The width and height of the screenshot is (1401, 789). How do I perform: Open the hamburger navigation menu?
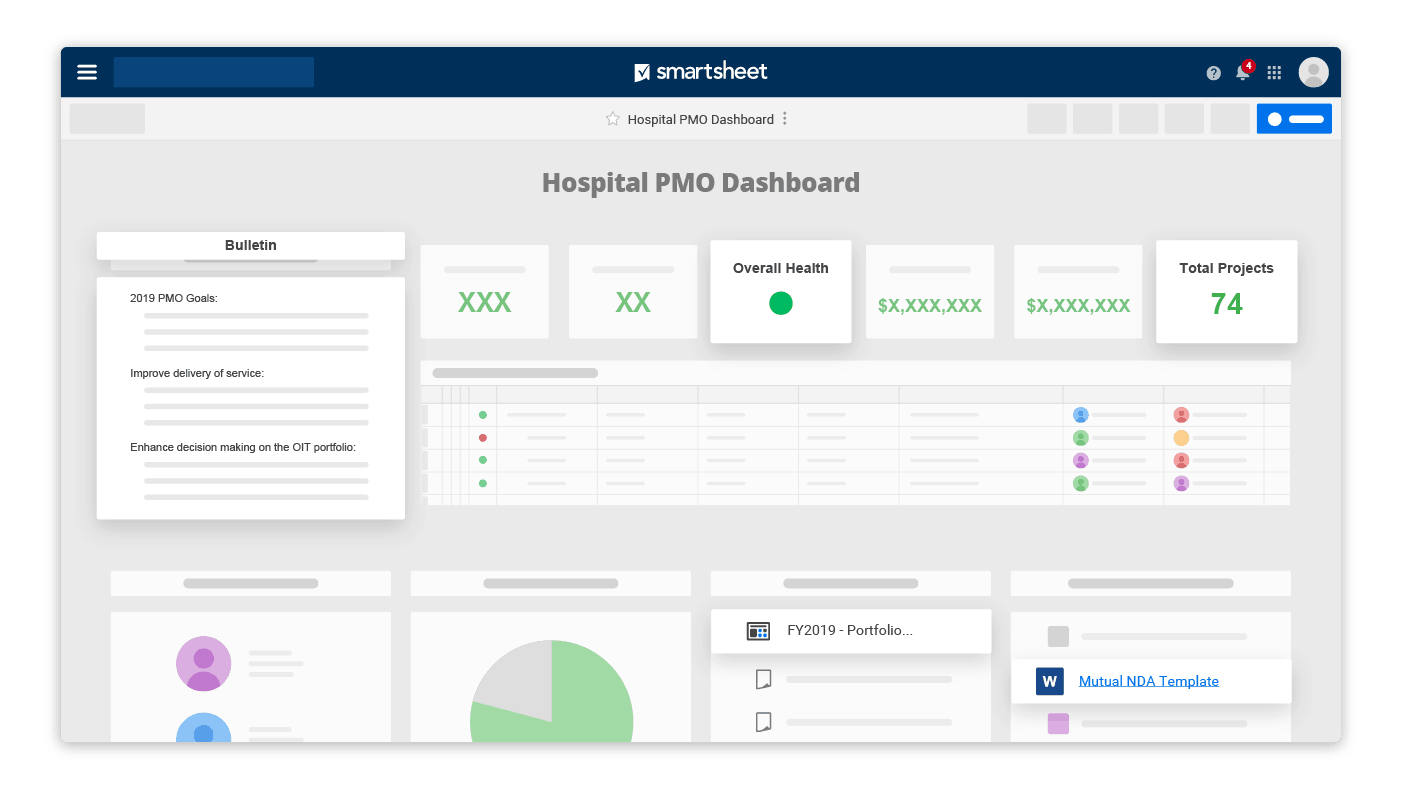(87, 72)
